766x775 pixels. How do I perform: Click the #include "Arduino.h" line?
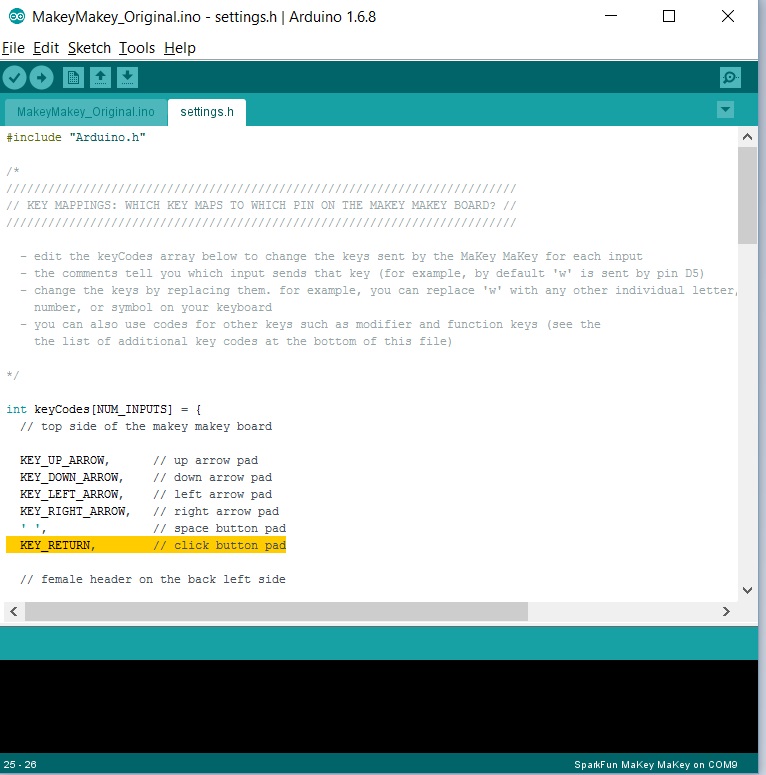(x=76, y=137)
